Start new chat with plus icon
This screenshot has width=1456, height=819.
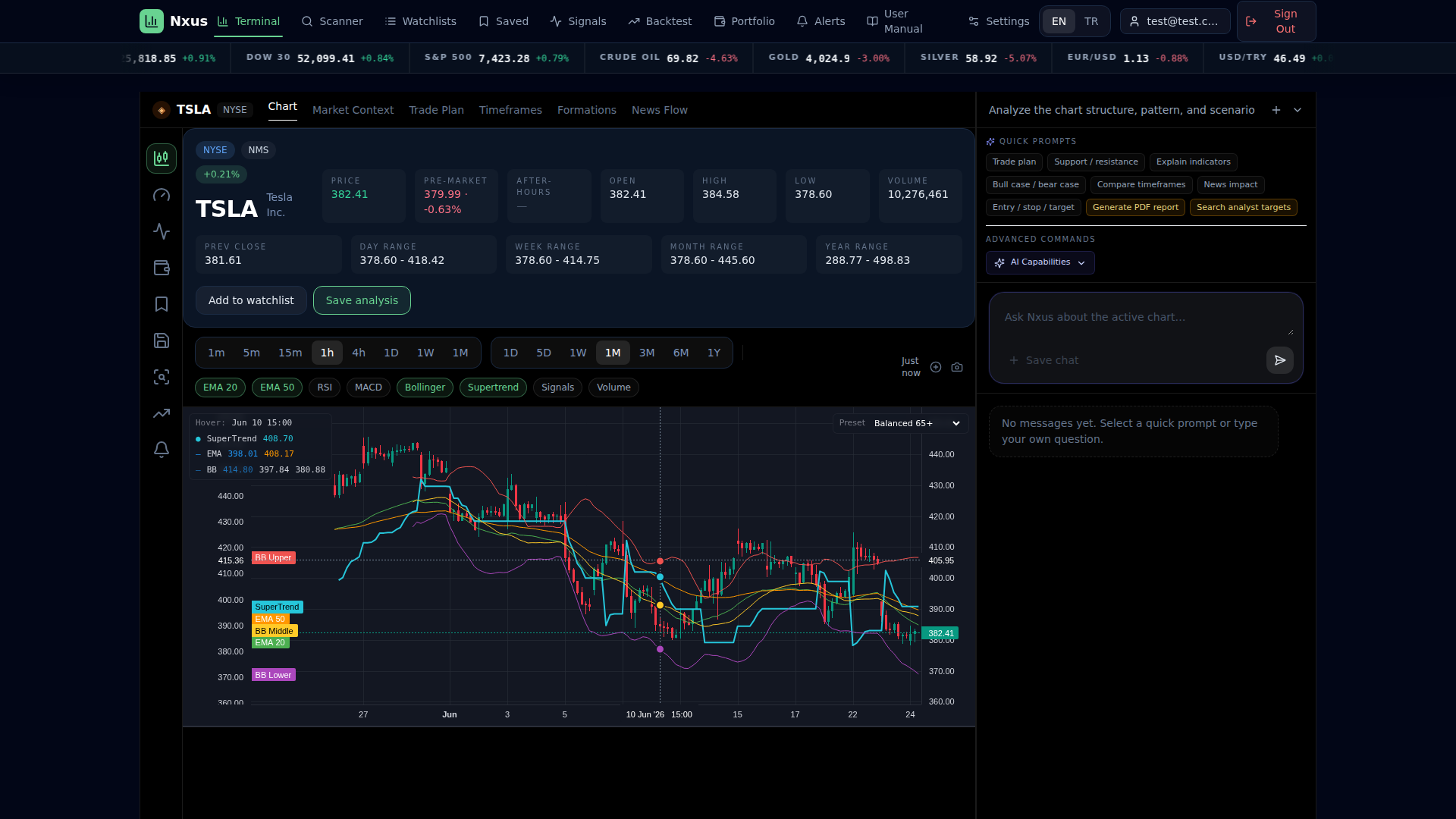[1276, 110]
